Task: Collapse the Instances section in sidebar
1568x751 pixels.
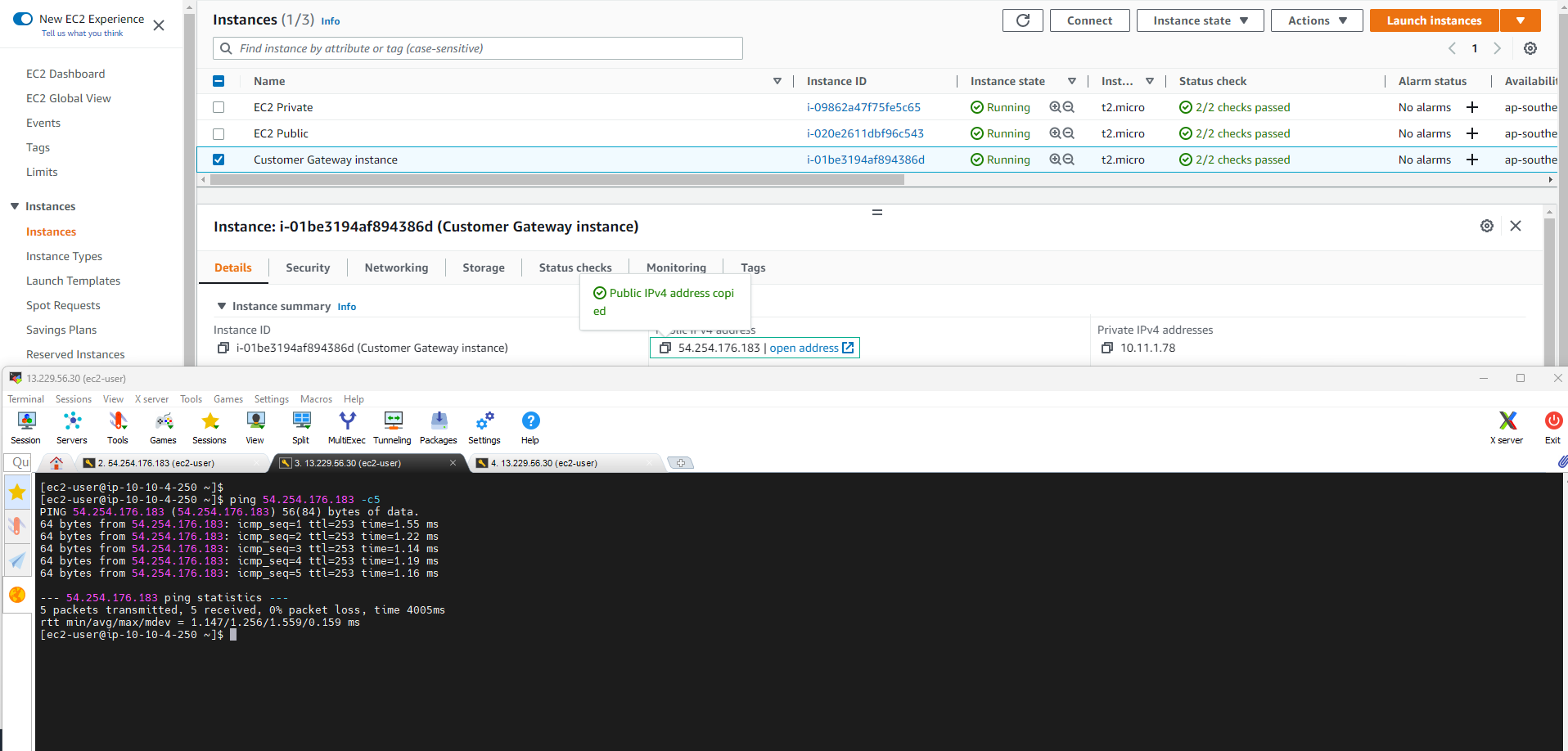Action: pyautogui.click(x=15, y=206)
